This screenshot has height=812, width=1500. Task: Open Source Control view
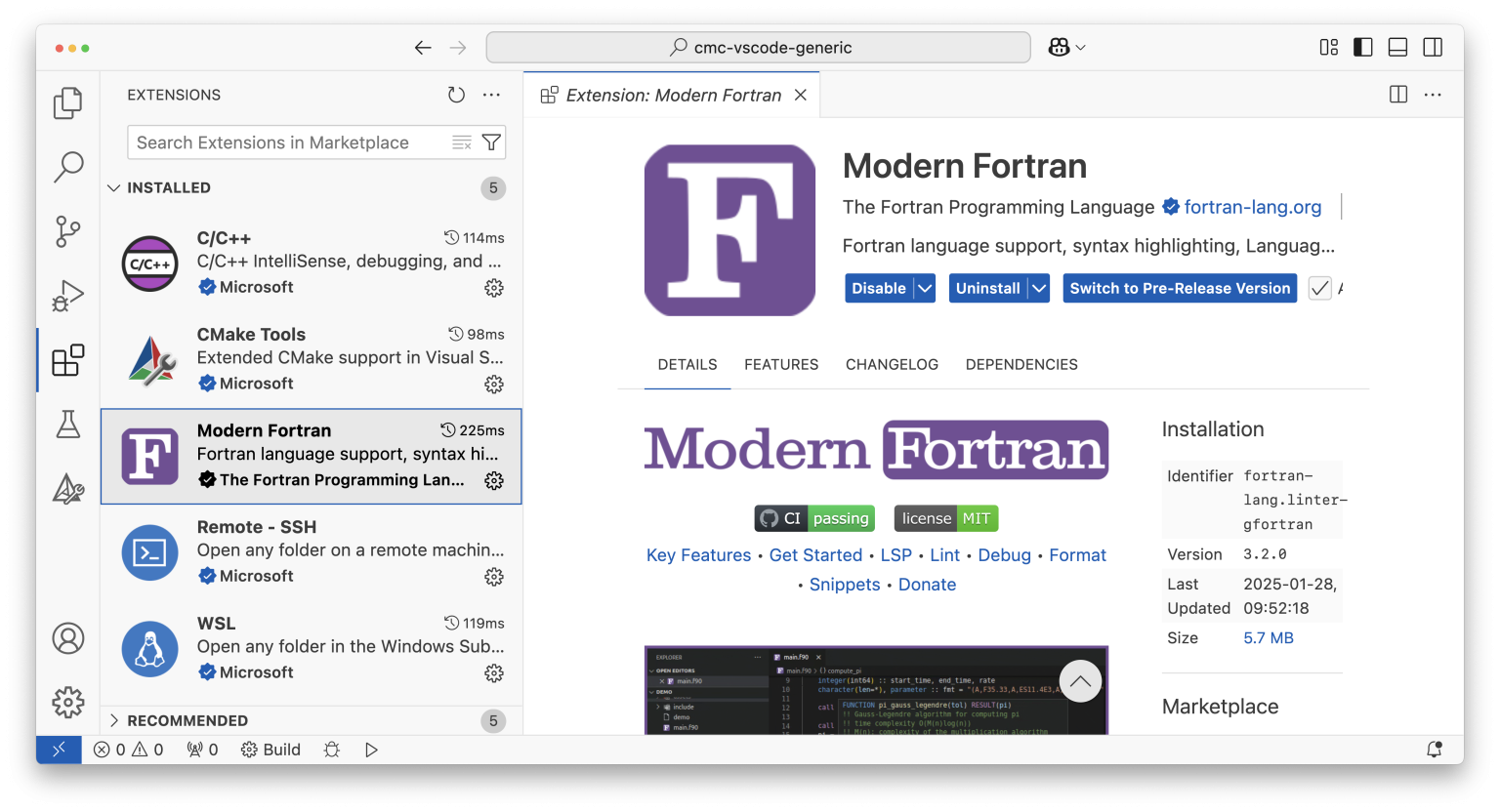coord(67,231)
